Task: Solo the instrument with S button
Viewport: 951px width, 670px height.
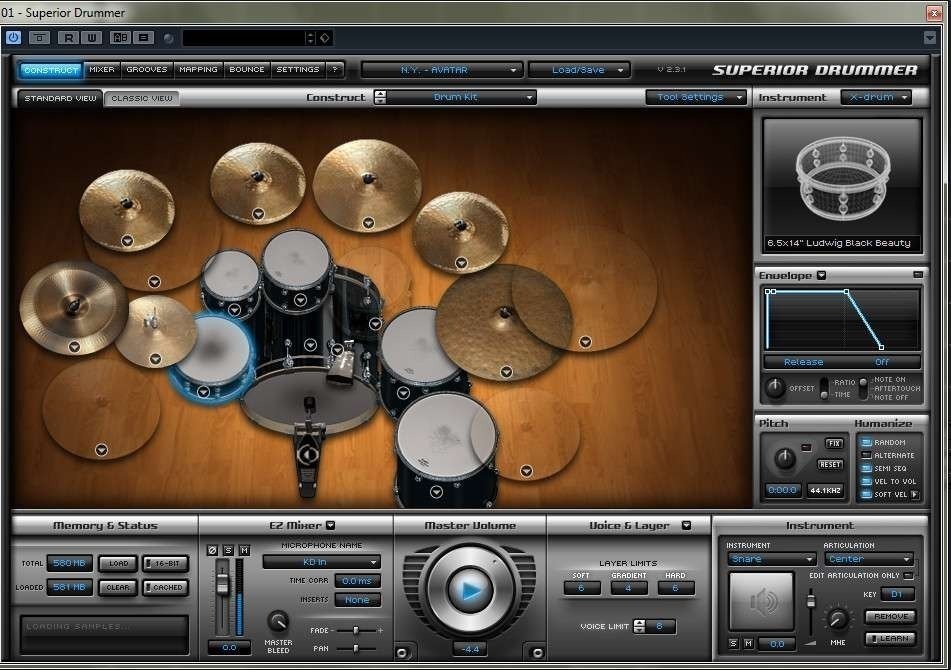Action: point(734,643)
